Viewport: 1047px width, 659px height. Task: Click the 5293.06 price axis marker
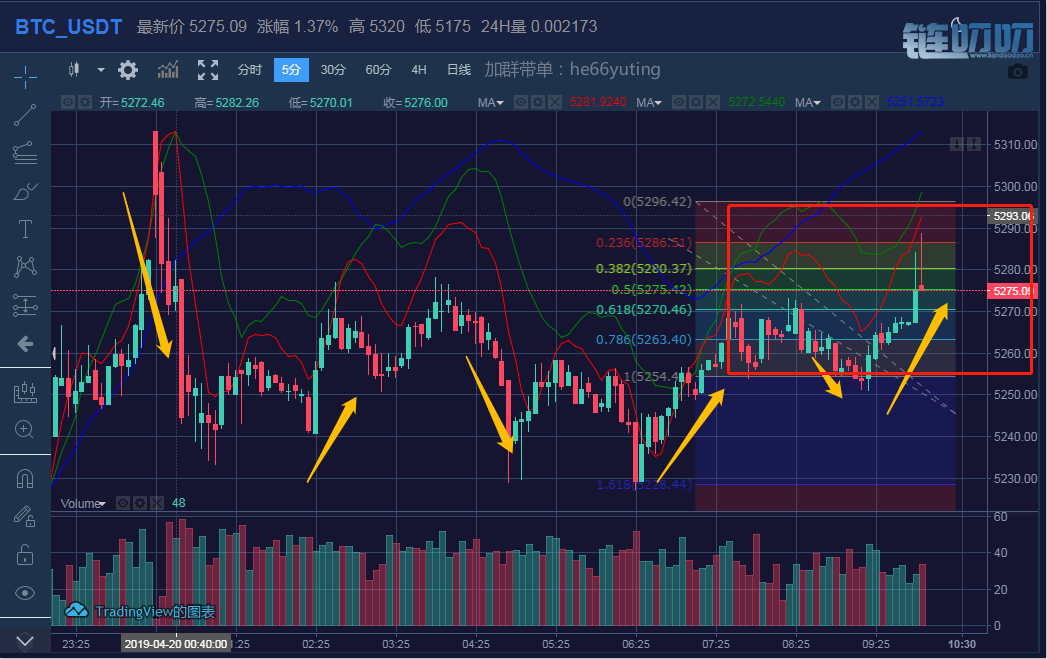1012,216
